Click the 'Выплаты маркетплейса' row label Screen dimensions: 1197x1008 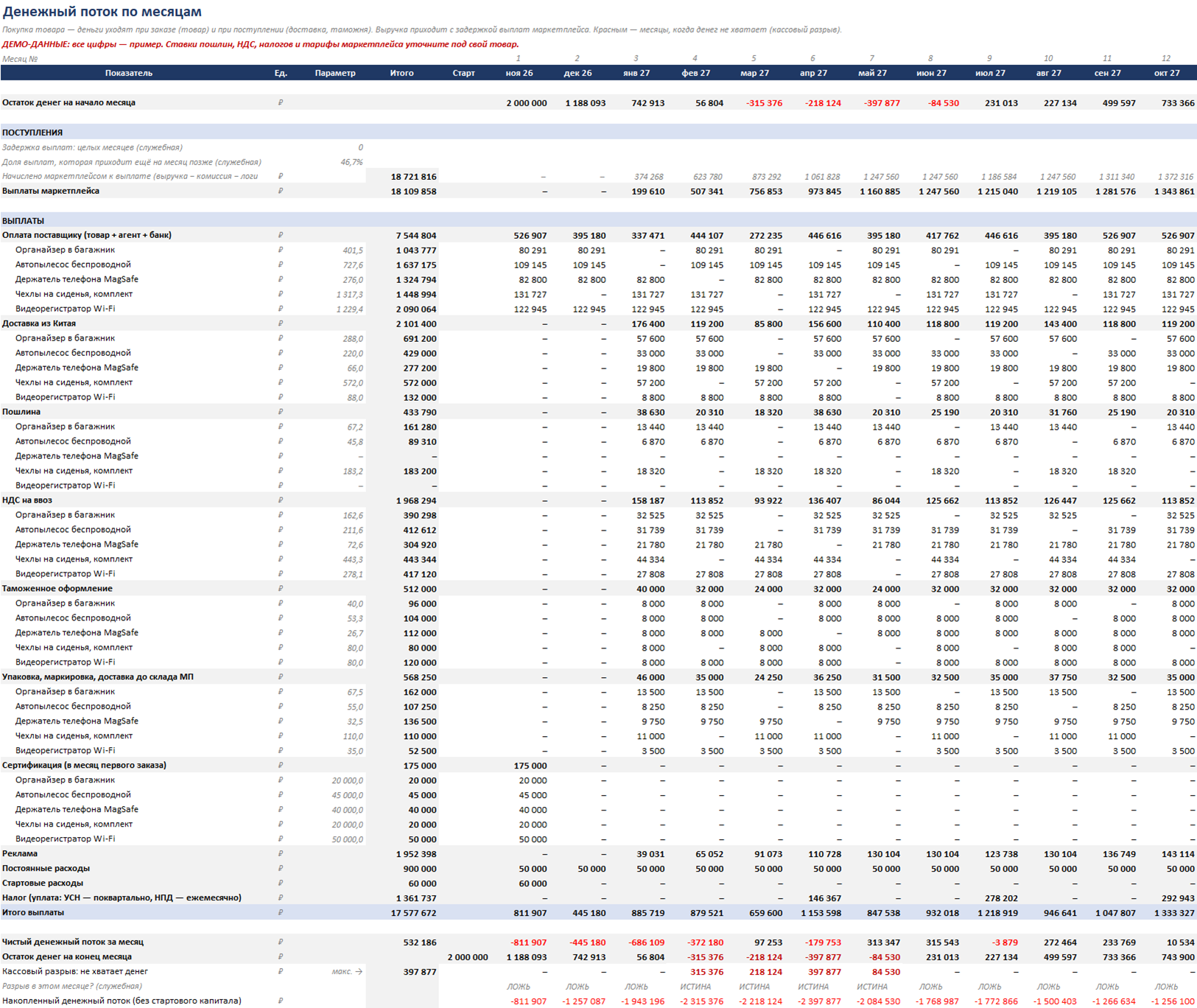pos(51,191)
